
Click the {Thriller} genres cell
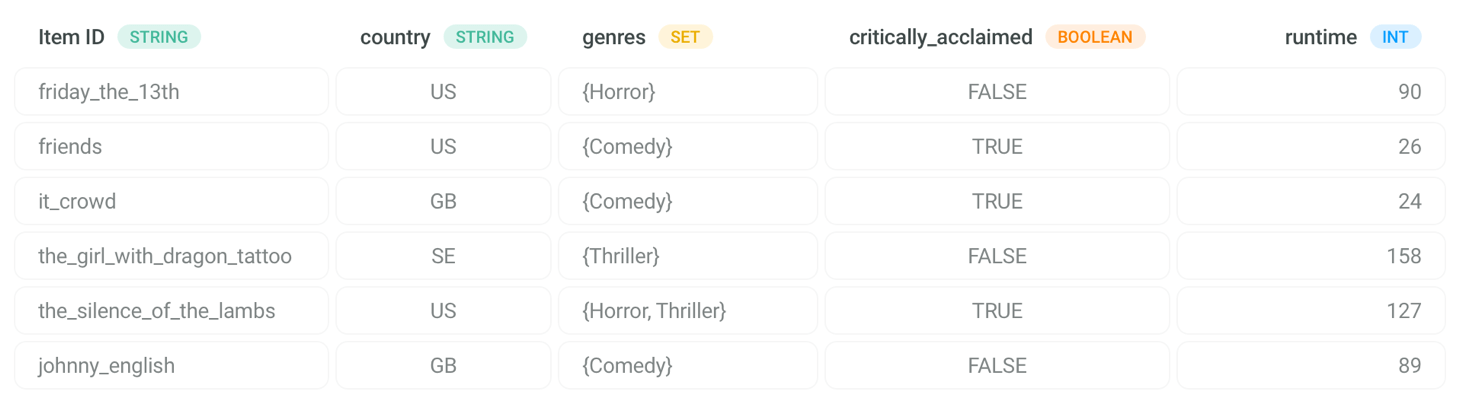[x=687, y=256]
